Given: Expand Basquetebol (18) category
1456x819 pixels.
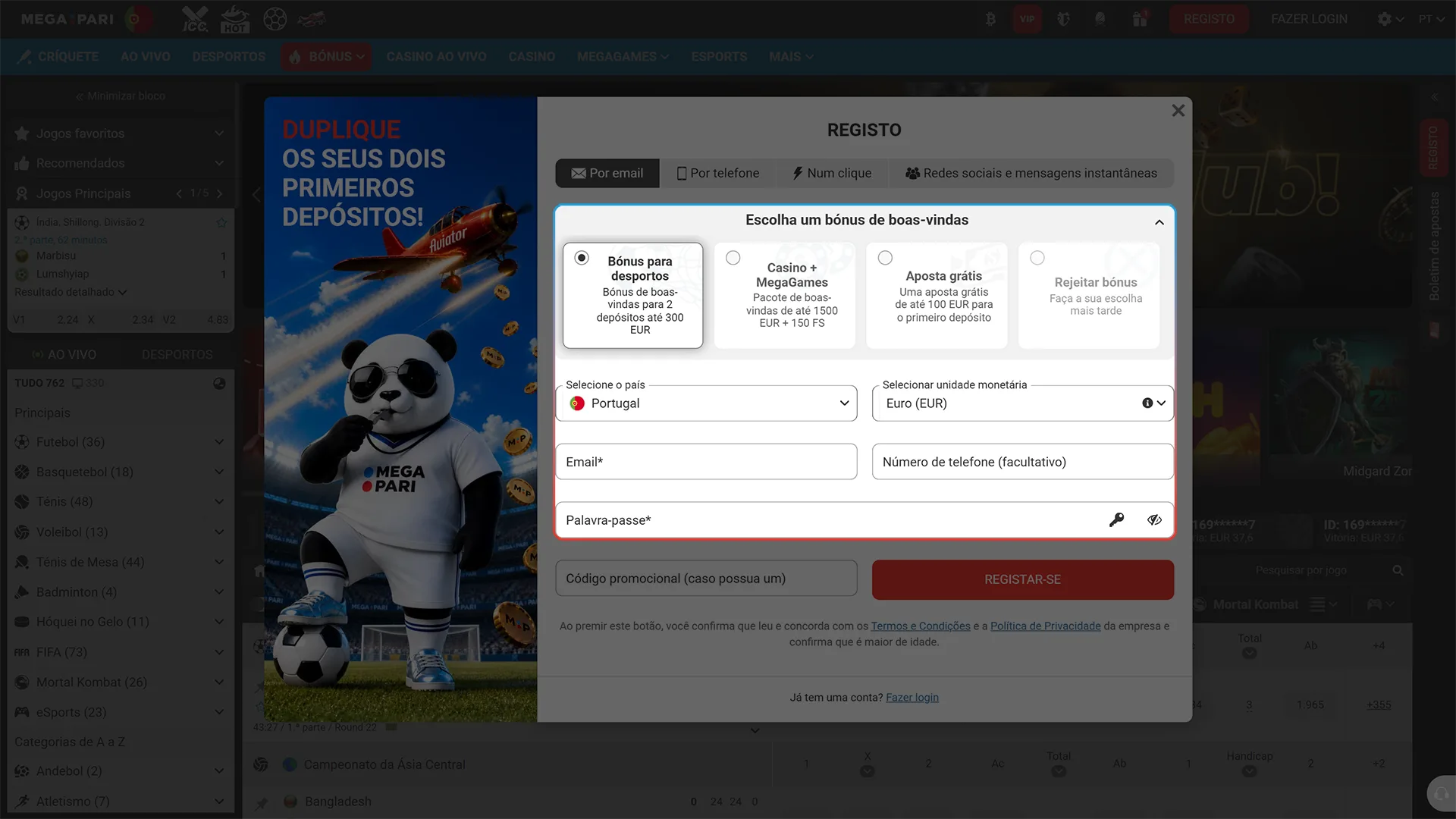Looking at the screenshot, I should 120,472.
